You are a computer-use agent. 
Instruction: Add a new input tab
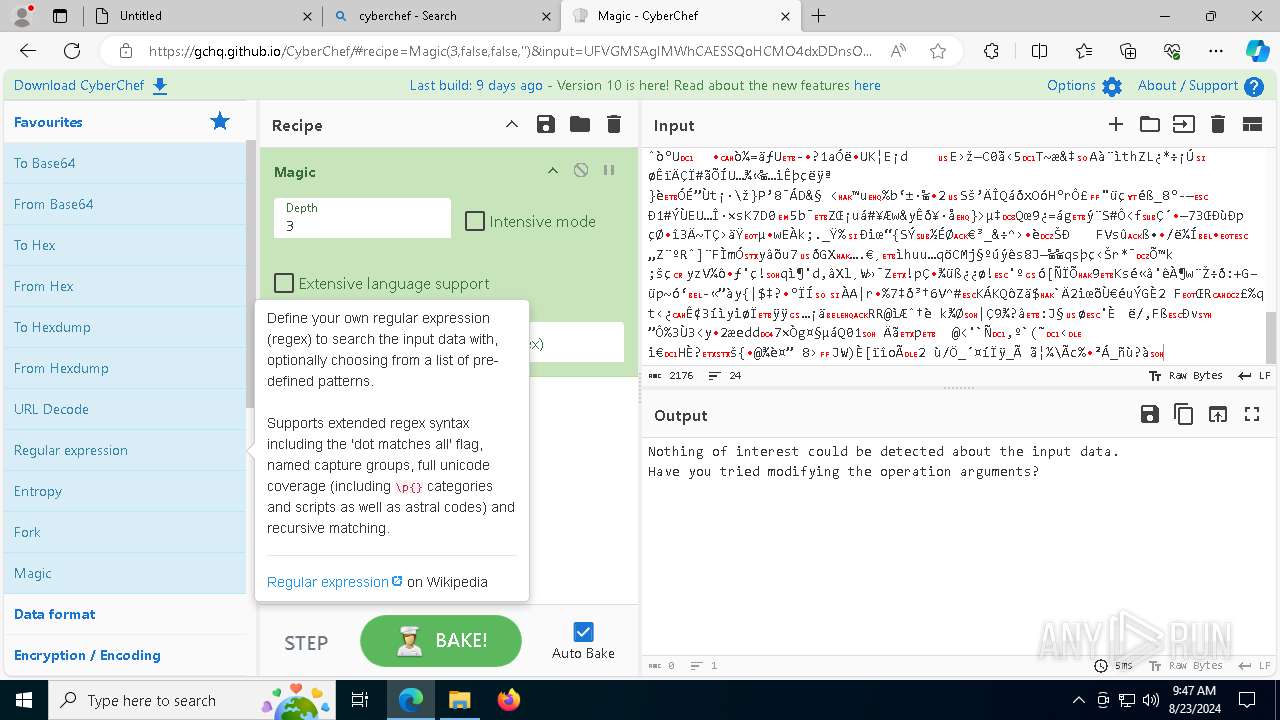[x=1116, y=124]
